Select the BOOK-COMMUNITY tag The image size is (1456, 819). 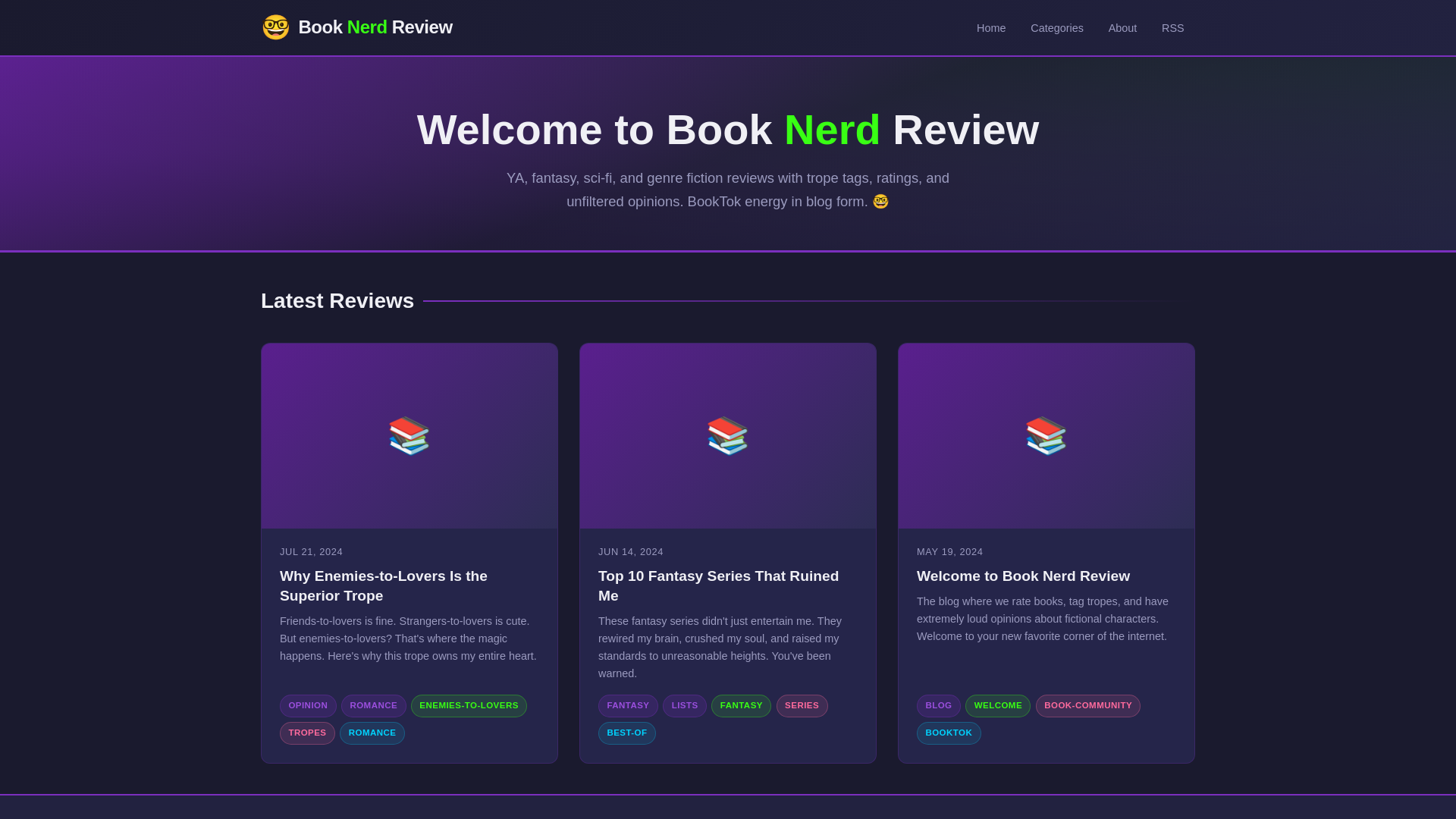pos(1088,706)
